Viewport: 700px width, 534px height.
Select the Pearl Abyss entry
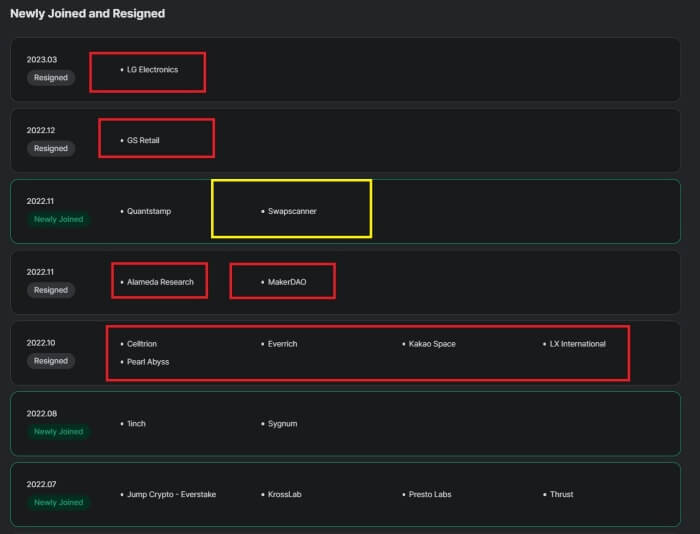[148, 362]
